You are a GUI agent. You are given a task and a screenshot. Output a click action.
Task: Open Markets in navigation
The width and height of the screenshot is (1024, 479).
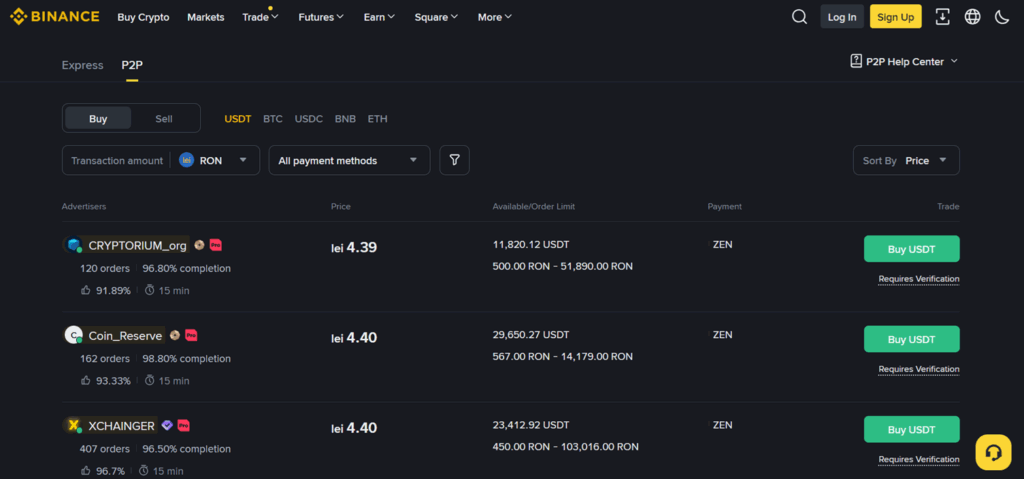pos(206,17)
